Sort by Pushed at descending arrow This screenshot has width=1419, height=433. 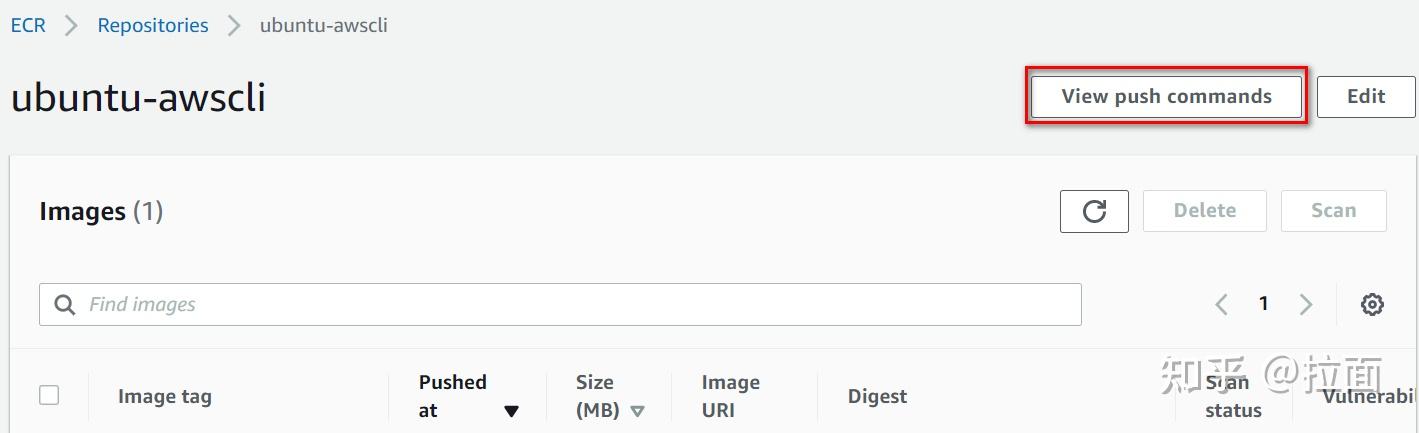pyautogui.click(x=512, y=411)
